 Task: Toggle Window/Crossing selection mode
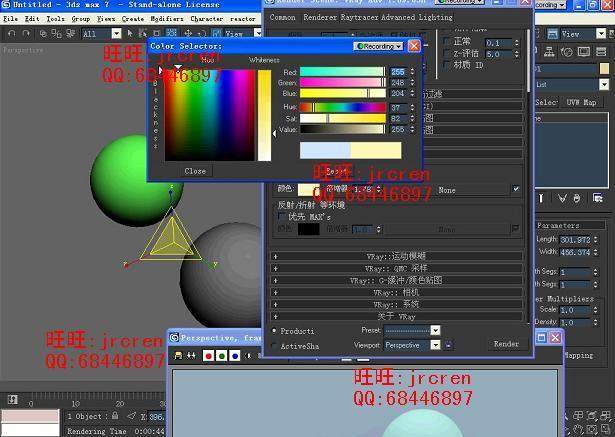(171, 34)
